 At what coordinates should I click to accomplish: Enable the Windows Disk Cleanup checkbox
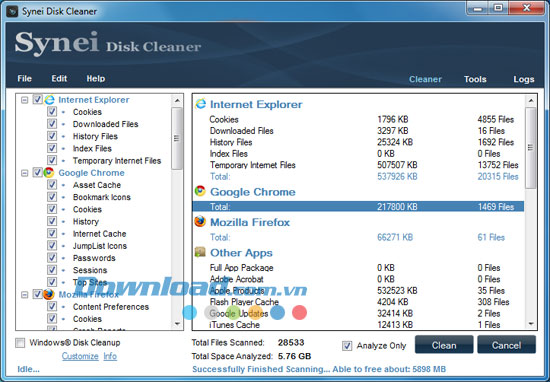pos(20,343)
